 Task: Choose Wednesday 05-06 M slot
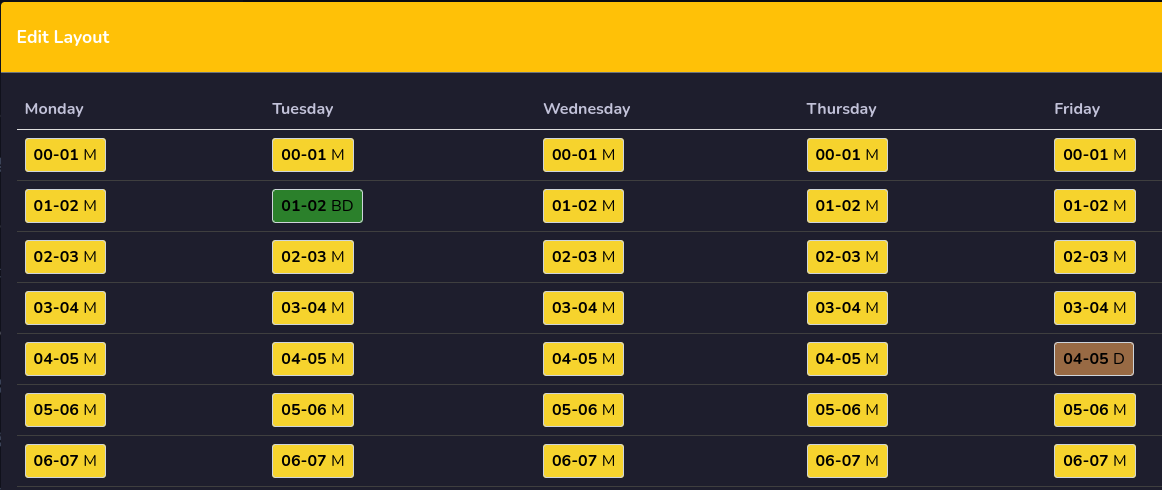(x=583, y=410)
